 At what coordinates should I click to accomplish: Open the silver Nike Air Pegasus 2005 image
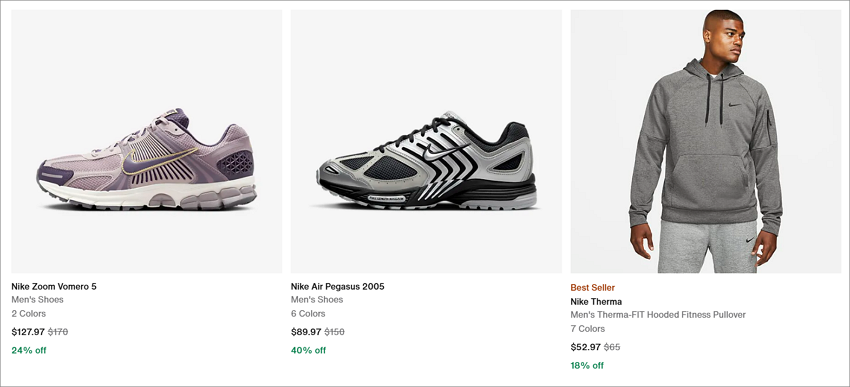tap(426, 141)
